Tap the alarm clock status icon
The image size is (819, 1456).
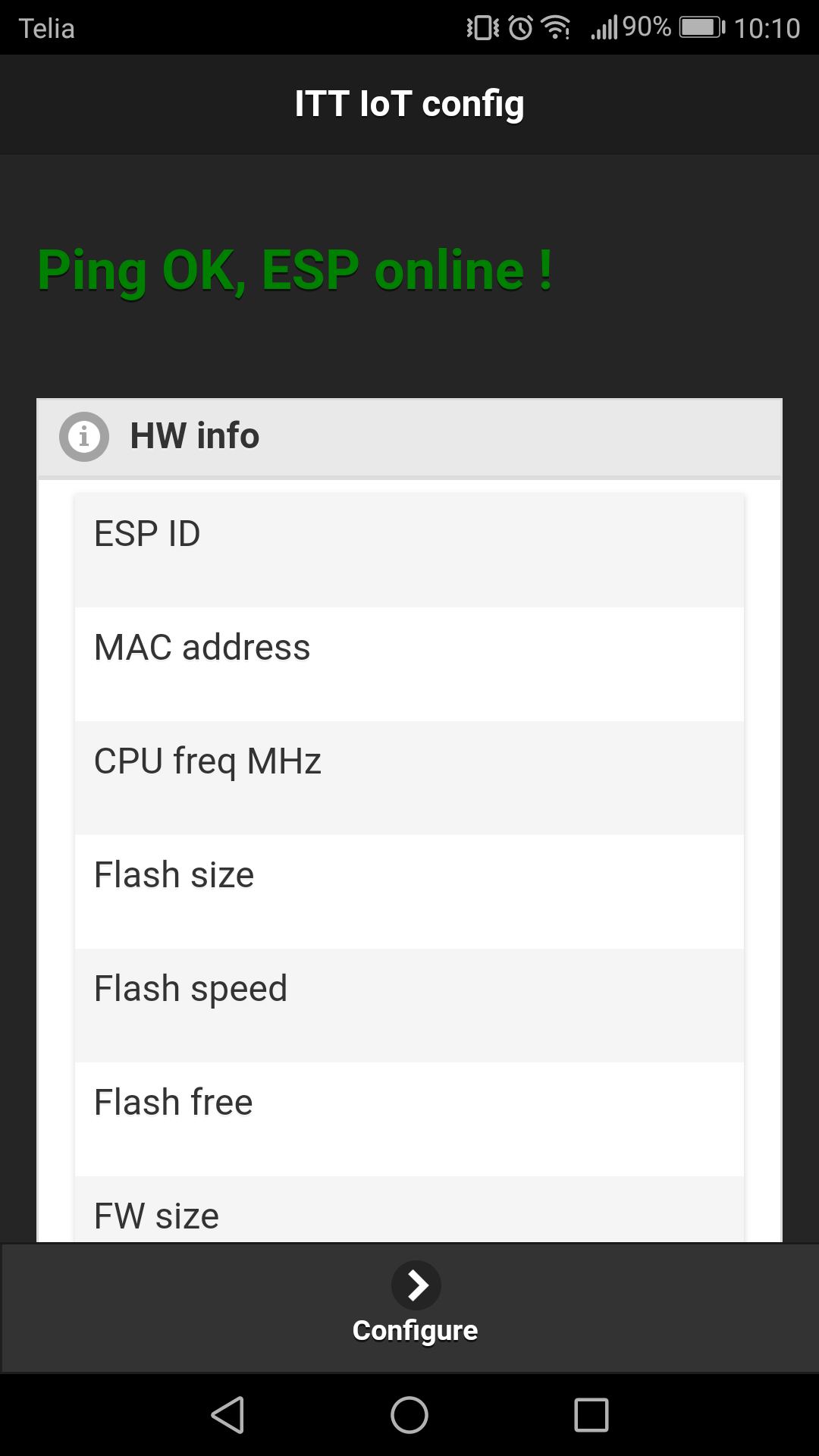[x=520, y=28]
